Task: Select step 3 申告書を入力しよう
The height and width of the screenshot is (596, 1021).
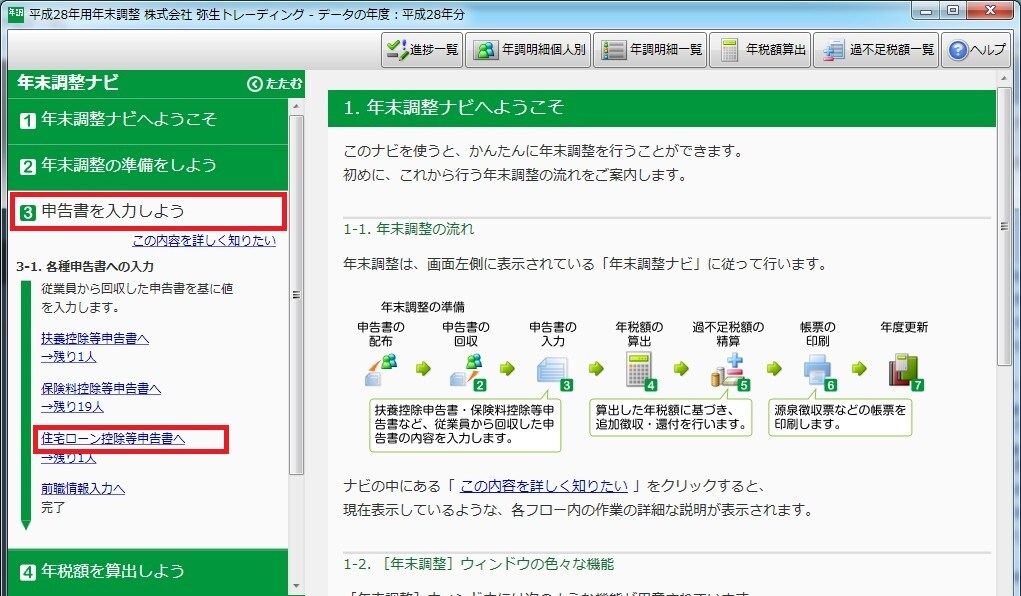Action: (148, 212)
